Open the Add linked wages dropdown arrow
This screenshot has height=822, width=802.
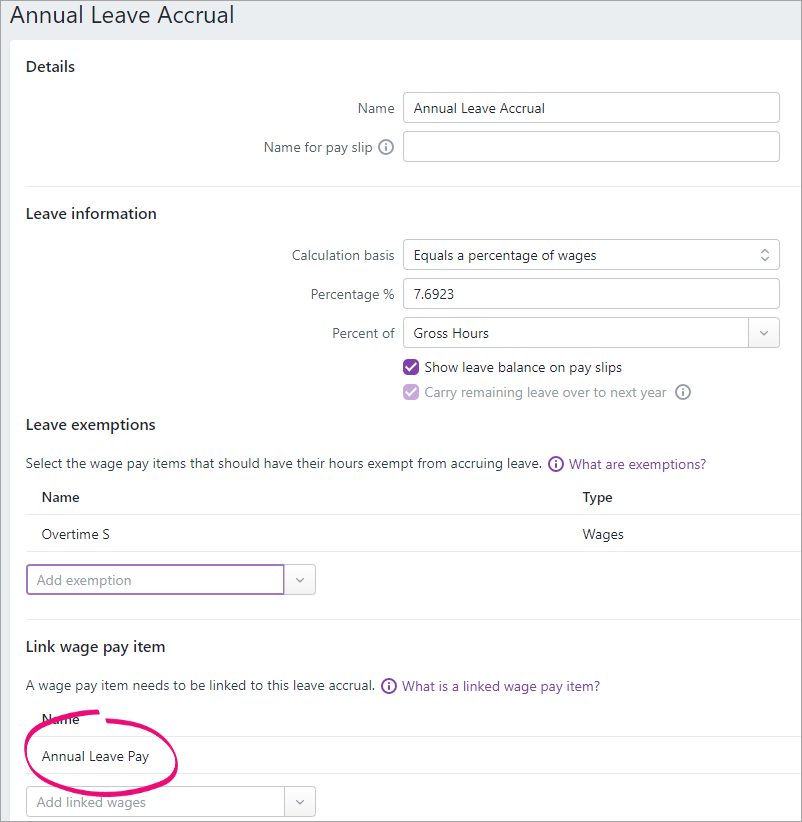pyautogui.click(x=300, y=802)
